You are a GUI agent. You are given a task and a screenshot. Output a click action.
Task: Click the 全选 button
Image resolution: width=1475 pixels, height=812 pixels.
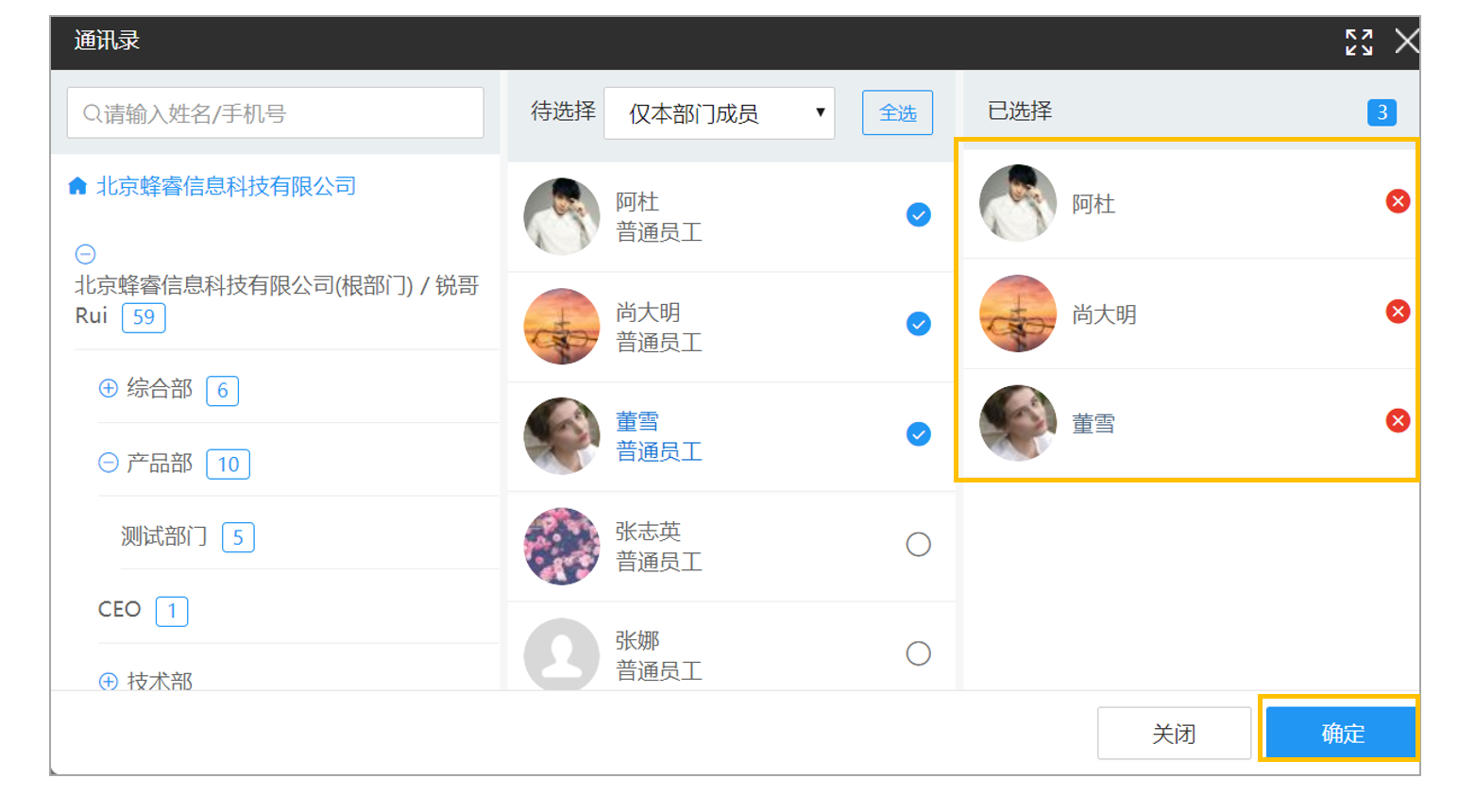(897, 113)
